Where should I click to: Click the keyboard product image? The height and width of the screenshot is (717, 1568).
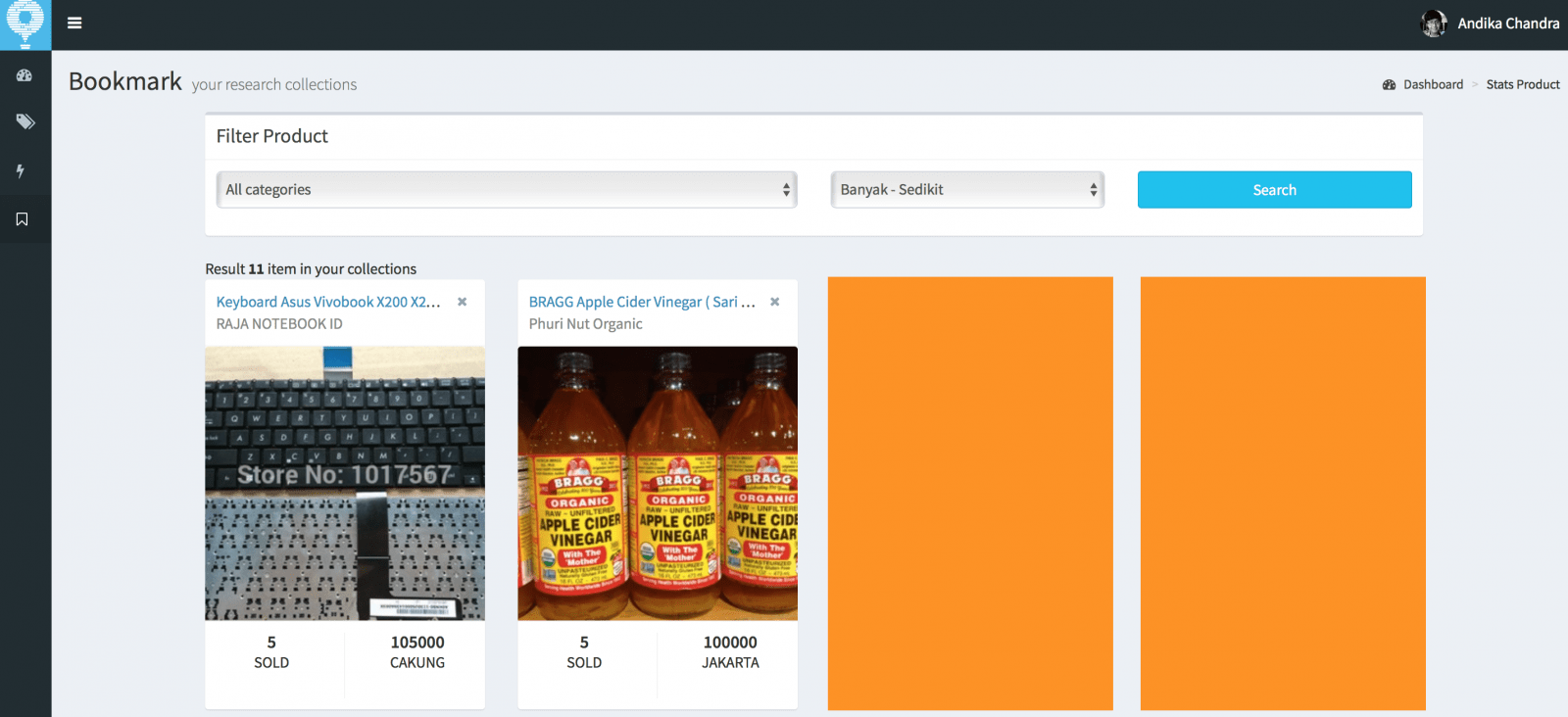tap(345, 483)
